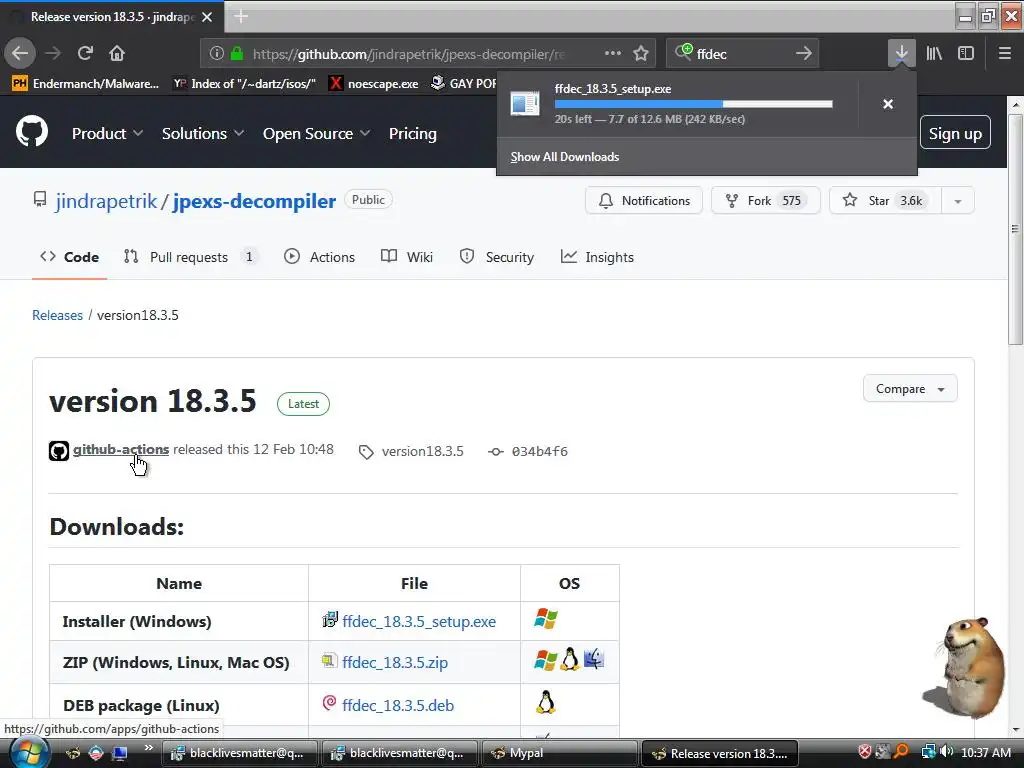Switch to the Code tab
Viewport: 1024px width, 768px height.
69,257
